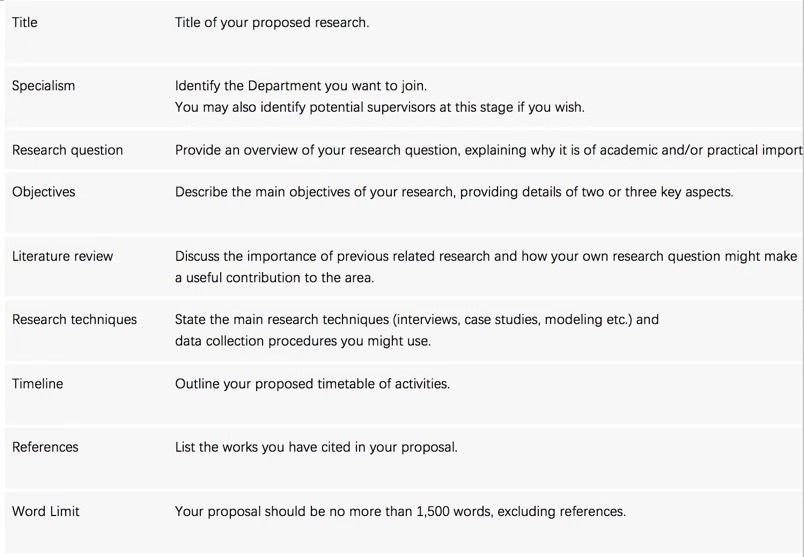
Task: Click the Title row label
Action: click(x=25, y=23)
